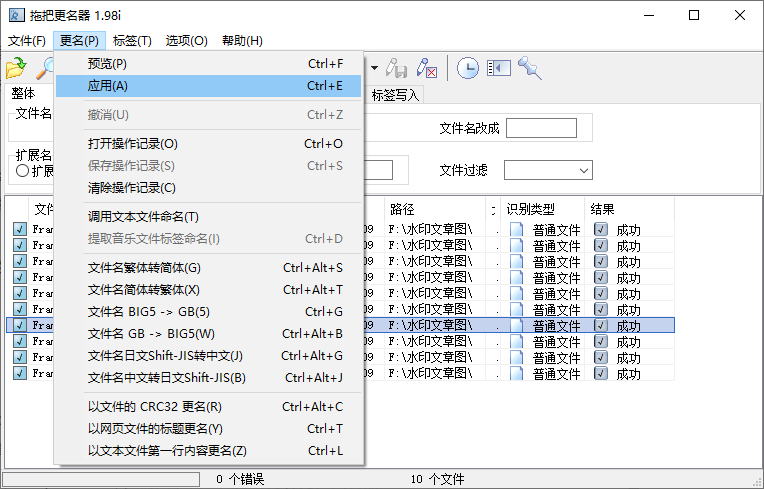This screenshot has height=489, width=764.
Task: Click the magnifier preview toolbar icon
Action: (45, 68)
